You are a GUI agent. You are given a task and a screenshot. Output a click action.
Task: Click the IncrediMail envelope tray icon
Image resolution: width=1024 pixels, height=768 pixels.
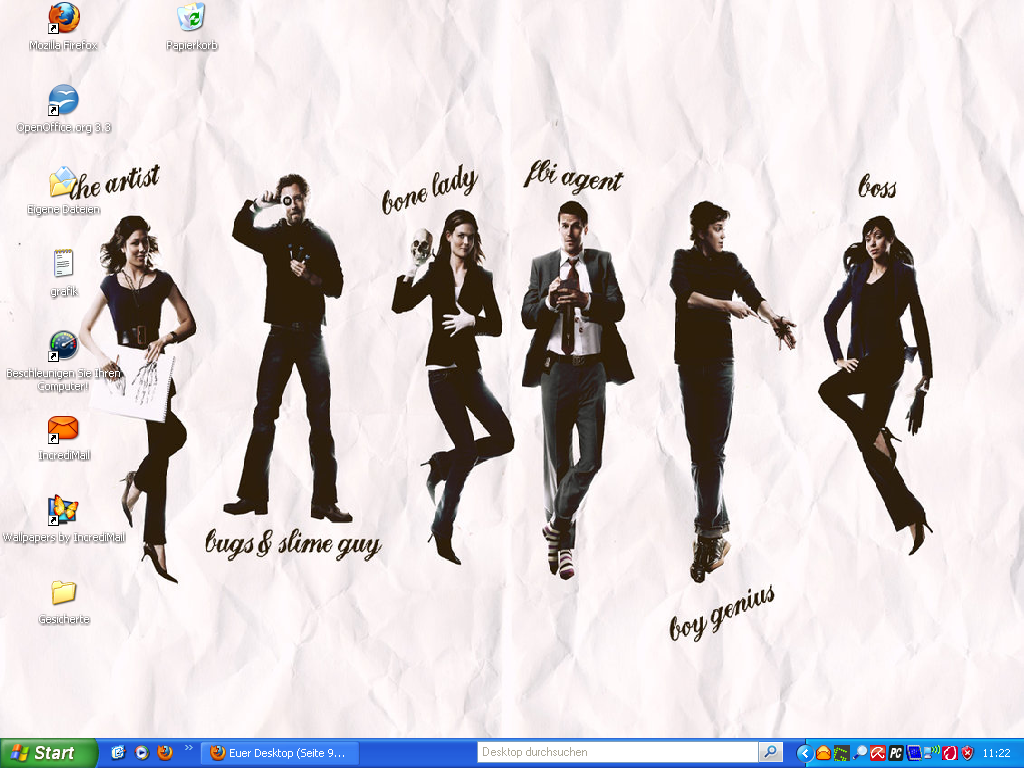point(824,753)
